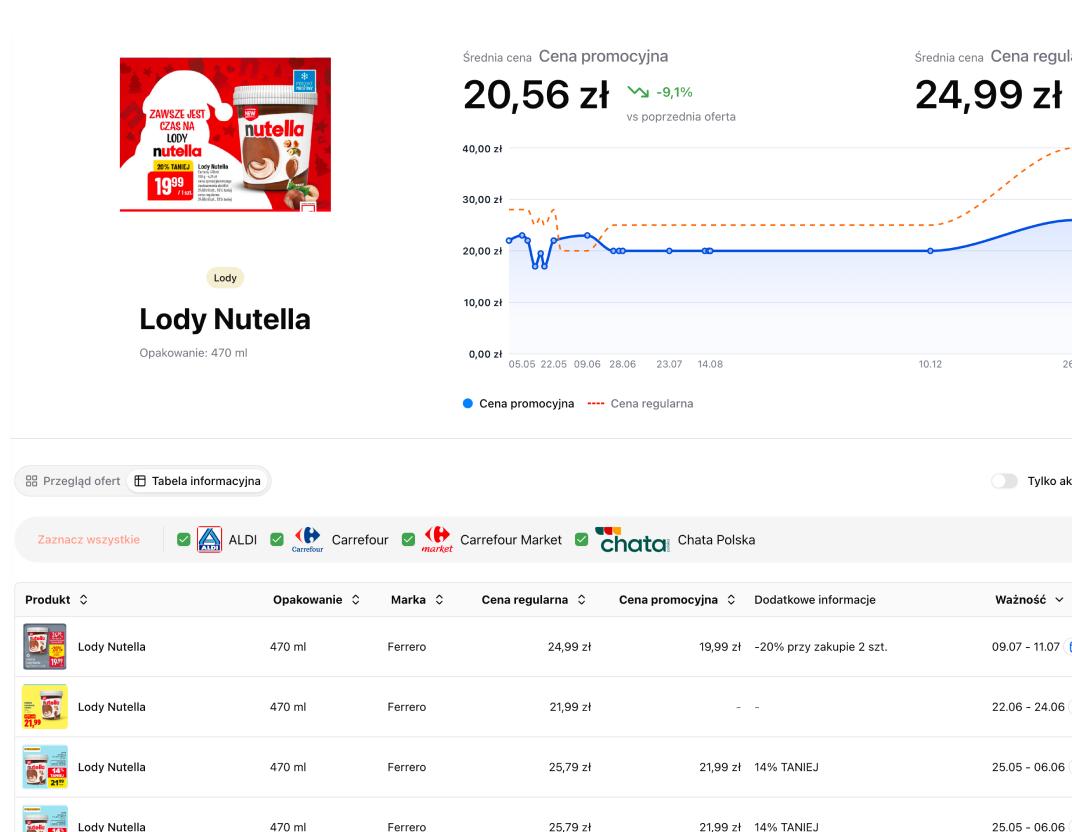1072x832 pixels.
Task: Switch to Przegląd ofert view
Action: click(x=72, y=481)
